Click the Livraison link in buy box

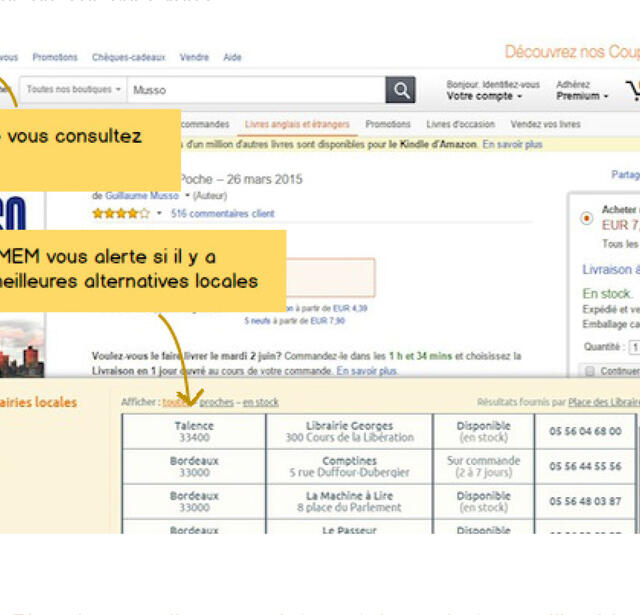click(x=611, y=270)
